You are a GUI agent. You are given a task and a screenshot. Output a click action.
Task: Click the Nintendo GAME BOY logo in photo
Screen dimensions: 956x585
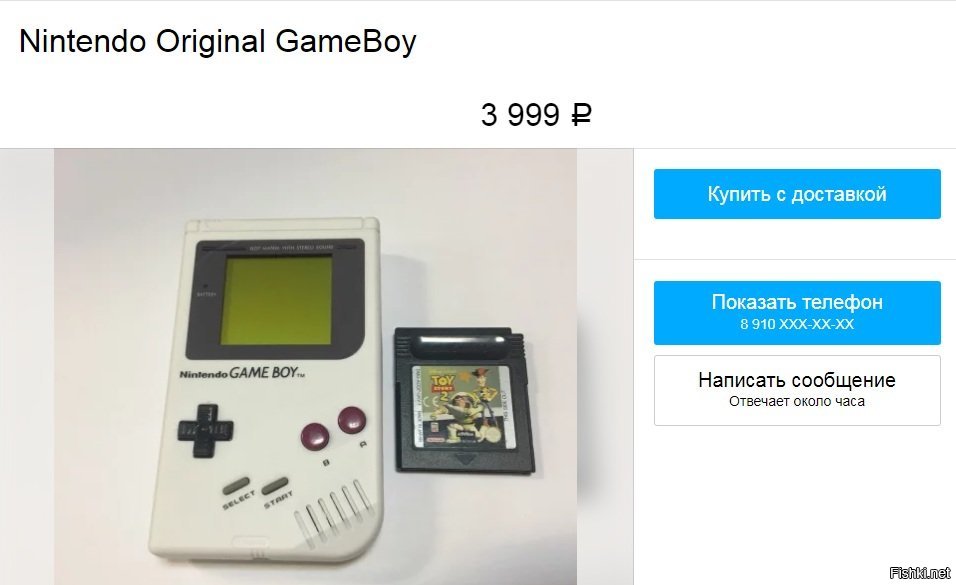242,373
